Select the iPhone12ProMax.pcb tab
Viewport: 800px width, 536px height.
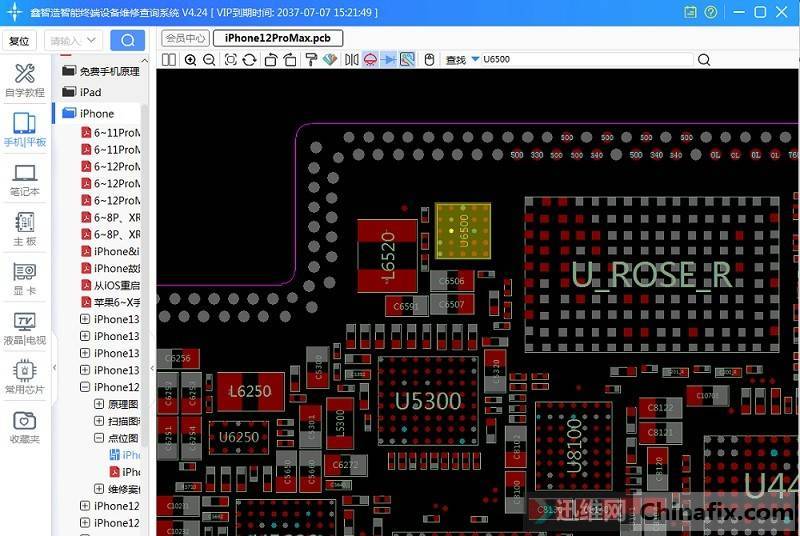[277, 38]
